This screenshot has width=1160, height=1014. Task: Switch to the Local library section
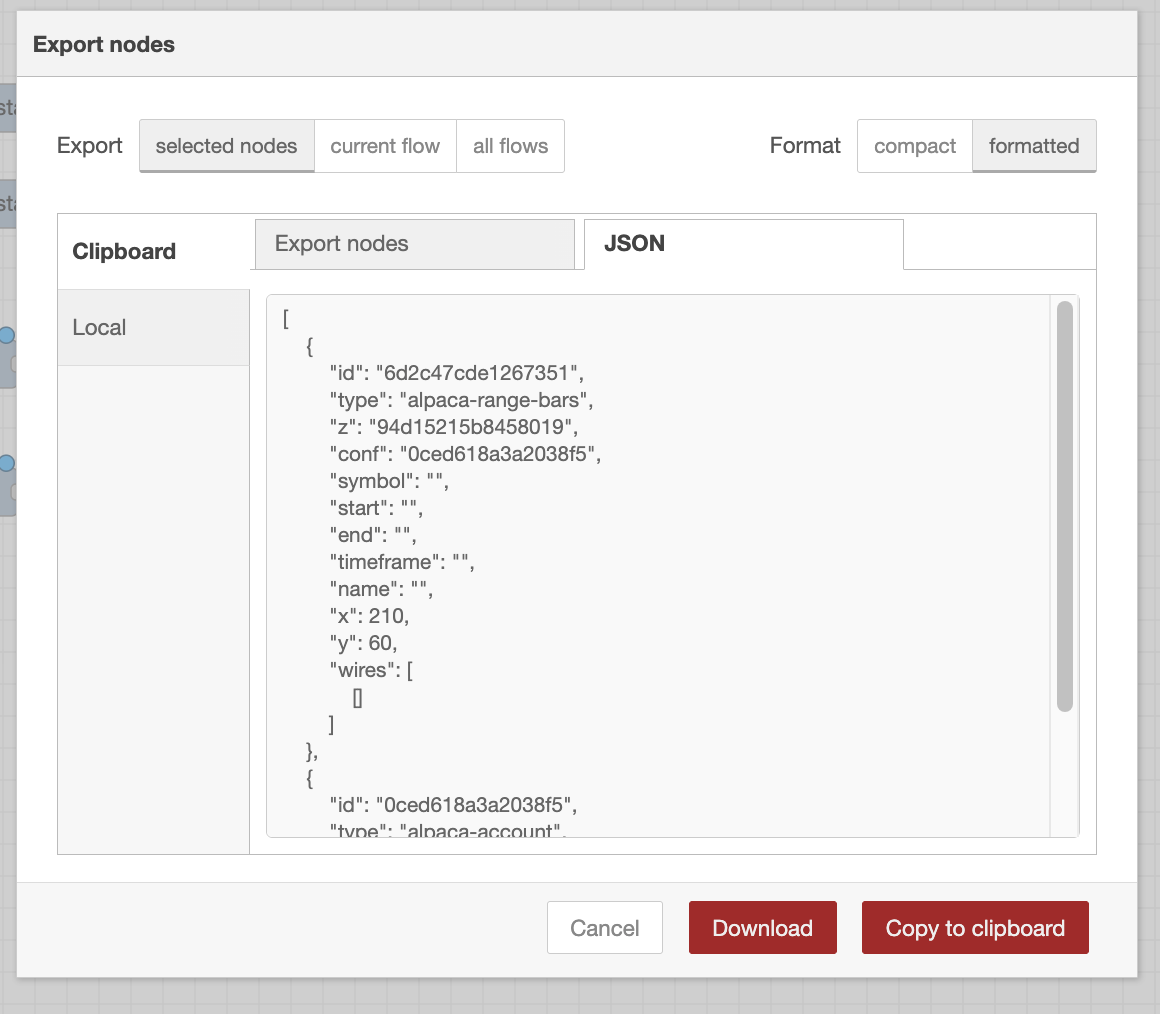[x=100, y=328]
